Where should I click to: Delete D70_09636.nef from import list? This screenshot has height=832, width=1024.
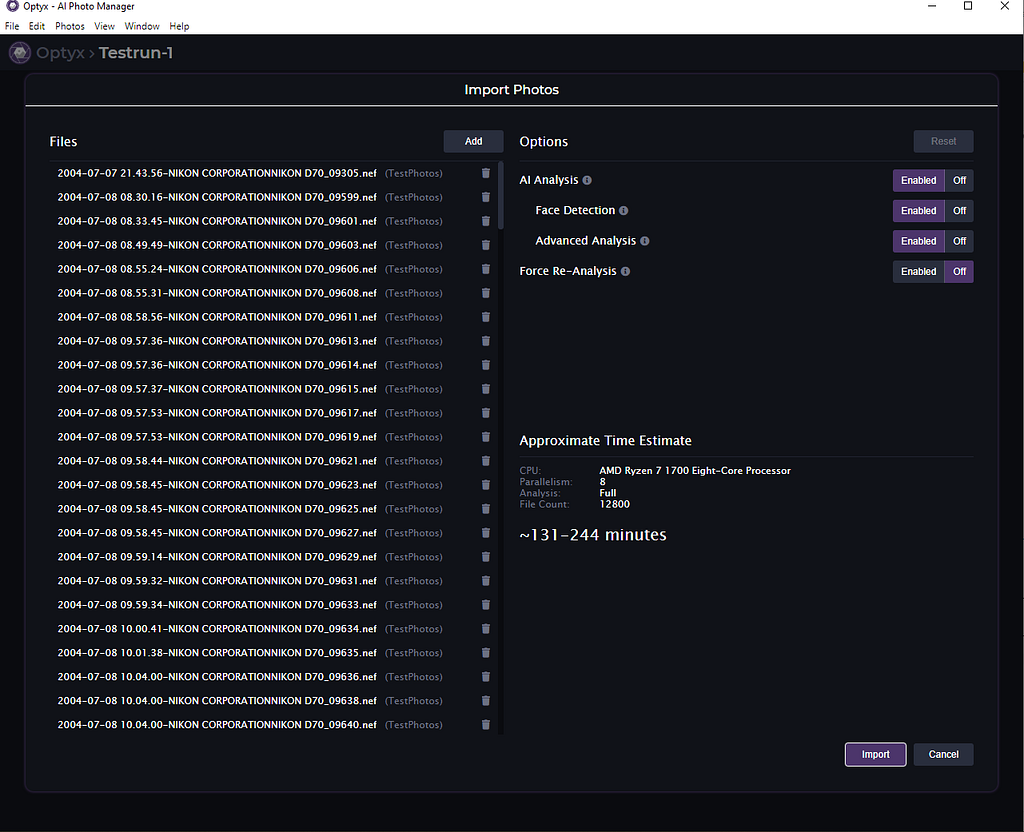point(485,677)
